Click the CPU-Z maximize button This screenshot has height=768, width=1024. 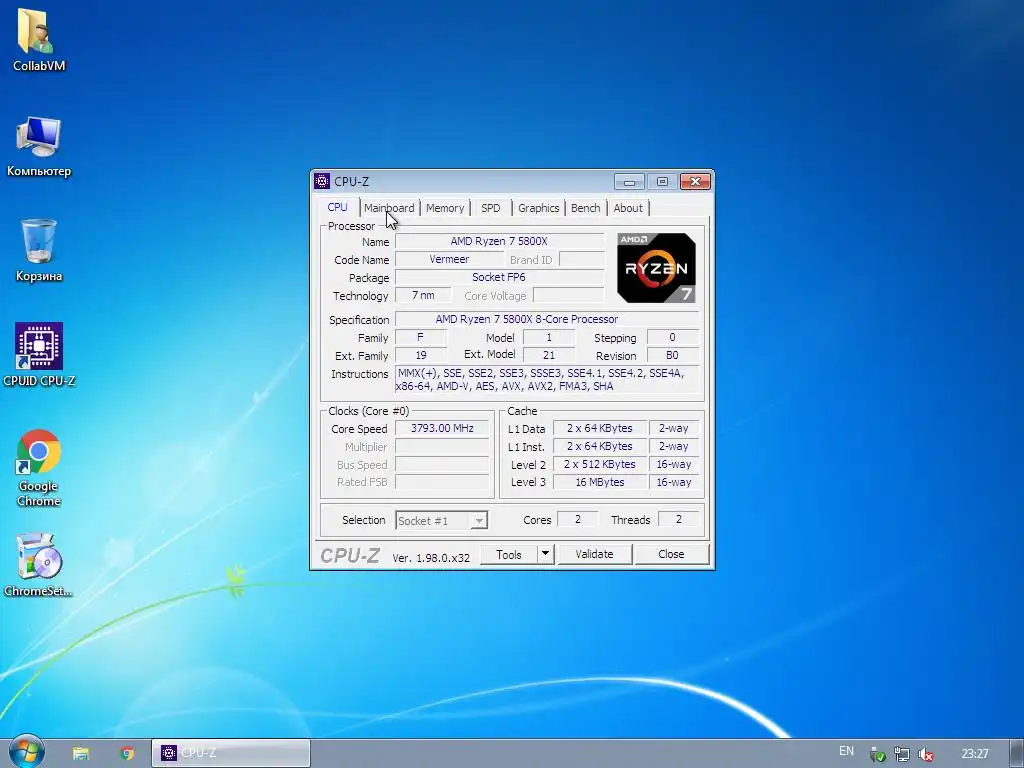tap(662, 182)
